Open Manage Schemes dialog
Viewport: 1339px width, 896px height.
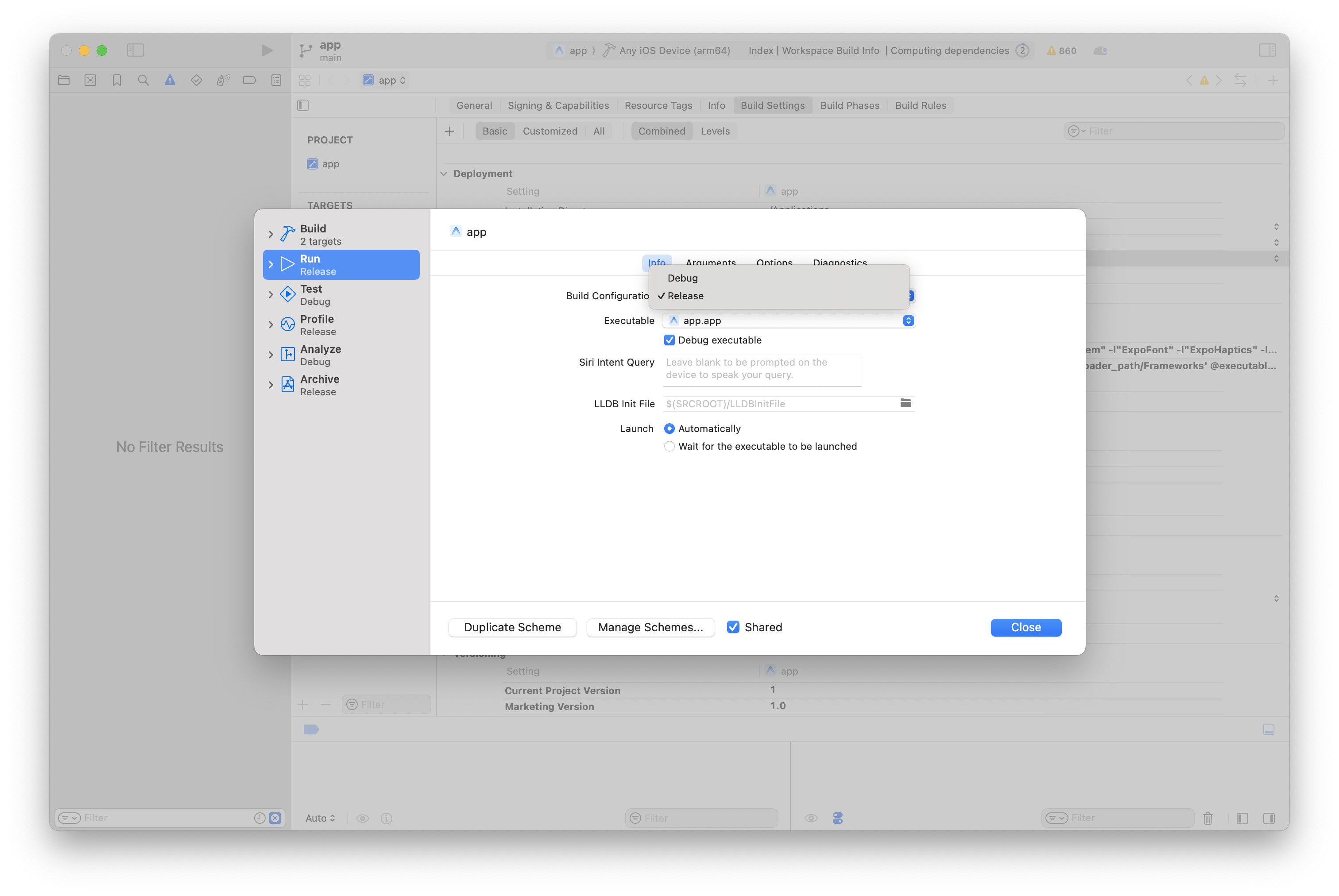(650, 627)
